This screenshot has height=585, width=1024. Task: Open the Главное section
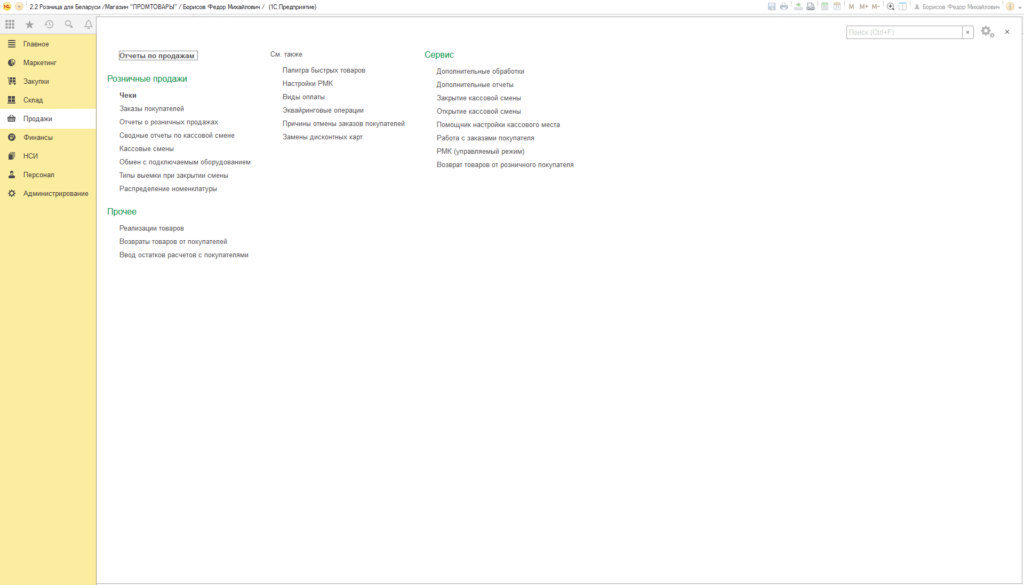tap(48, 44)
